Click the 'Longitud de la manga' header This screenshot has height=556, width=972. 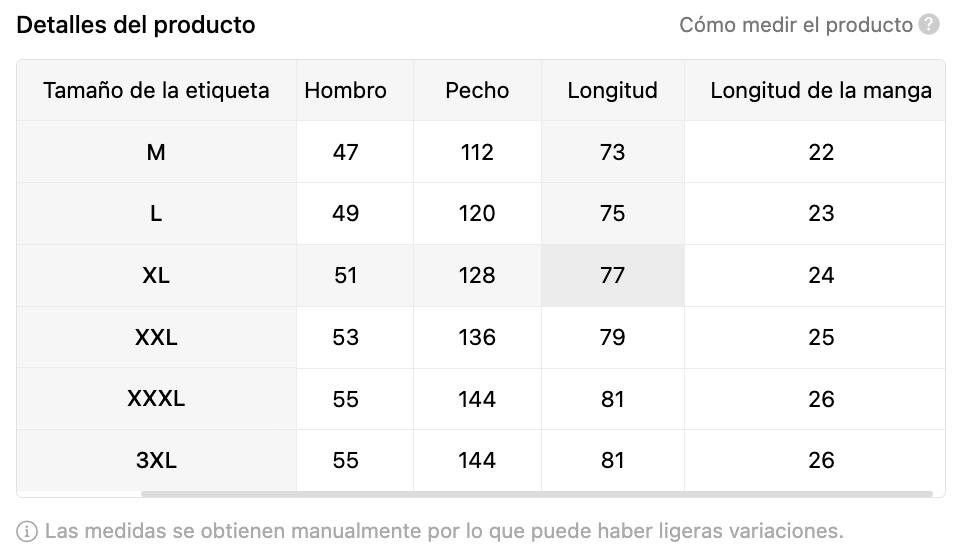tap(821, 91)
